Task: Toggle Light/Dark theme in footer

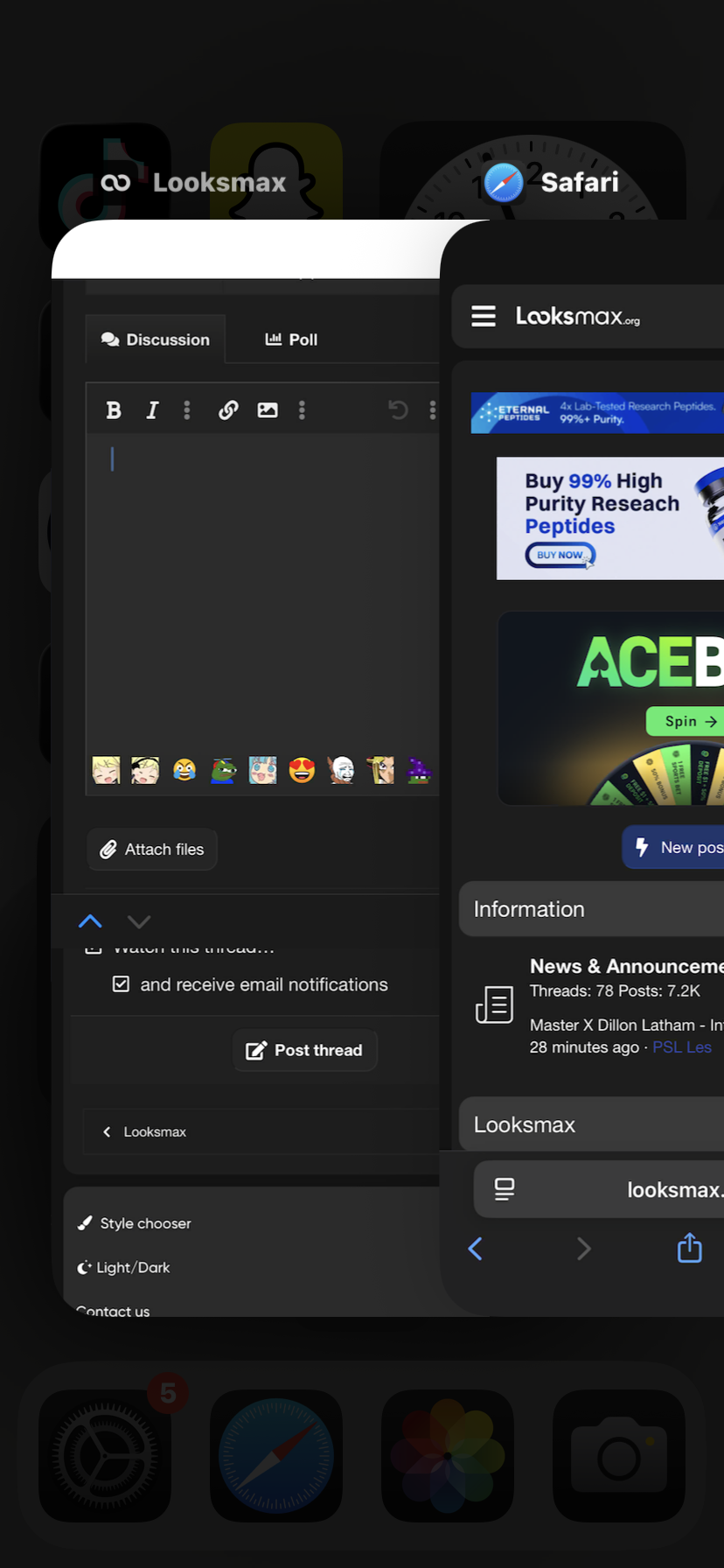Action: pos(124,1267)
